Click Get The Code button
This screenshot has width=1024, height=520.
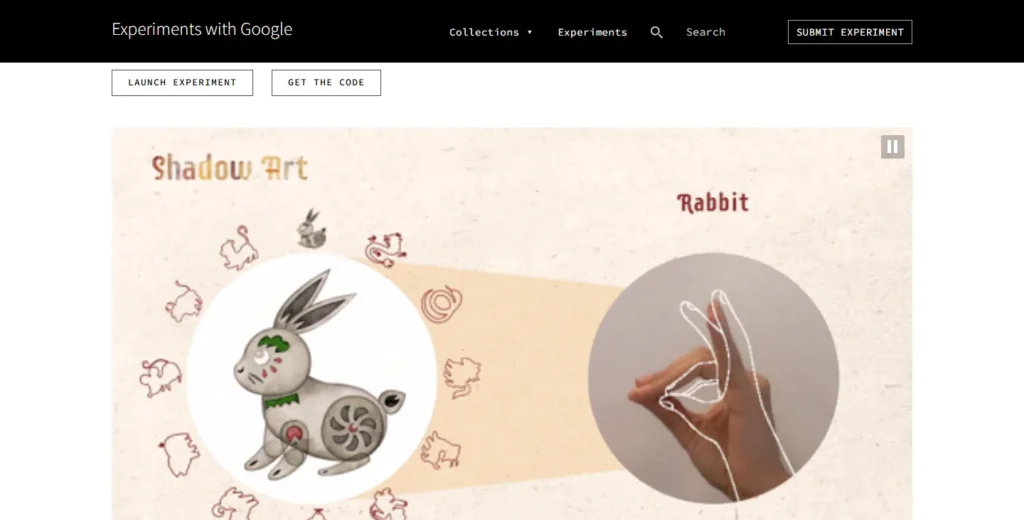(x=326, y=82)
